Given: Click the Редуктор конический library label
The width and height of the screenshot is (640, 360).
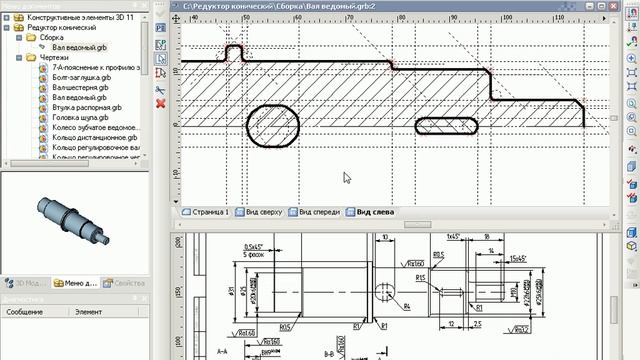Looking at the screenshot, I should [x=62, y=27].
